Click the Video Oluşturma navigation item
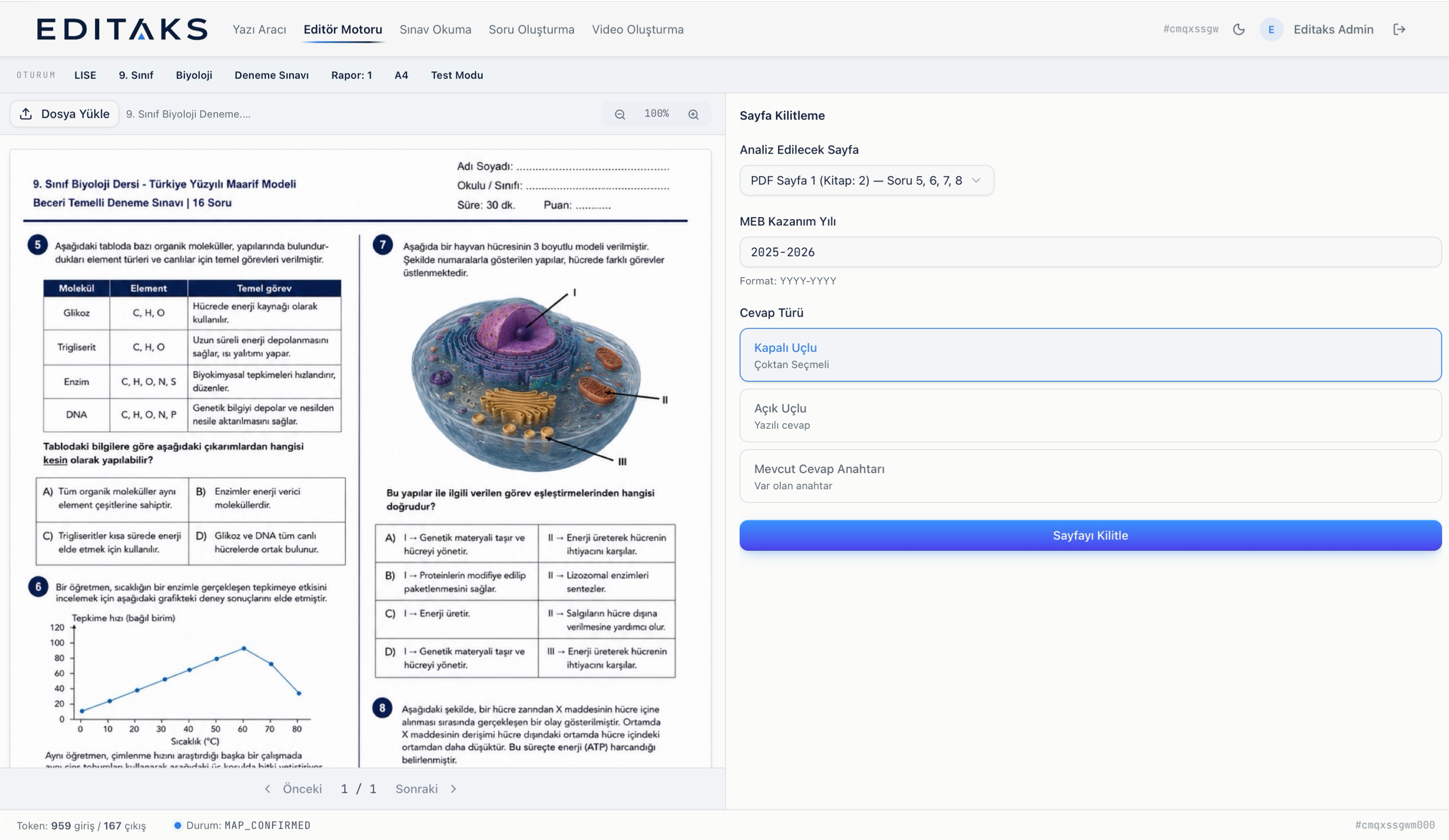Viewport: 1449px width, 840px height. click(638, 29)
